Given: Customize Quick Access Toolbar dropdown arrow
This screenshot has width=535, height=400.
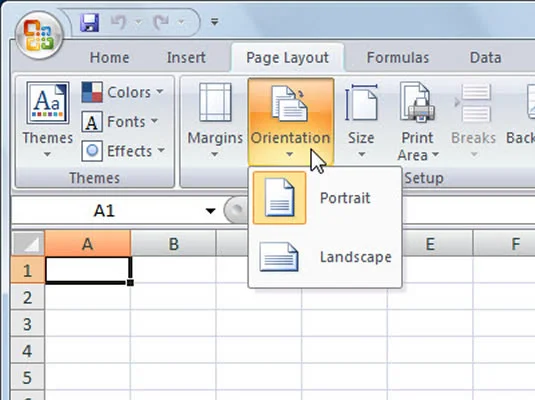Looking at the screenshot, I should click(214, 22).
